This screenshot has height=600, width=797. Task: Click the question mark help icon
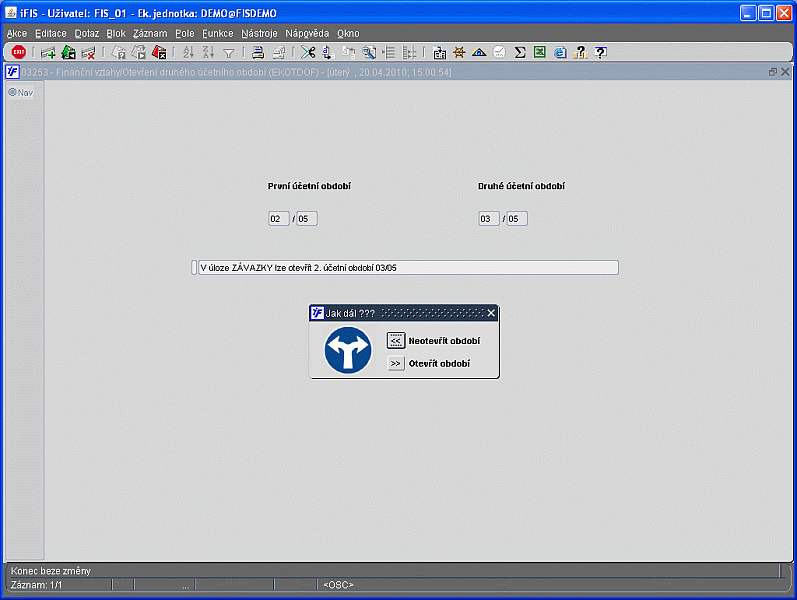(x=601, y=52)
